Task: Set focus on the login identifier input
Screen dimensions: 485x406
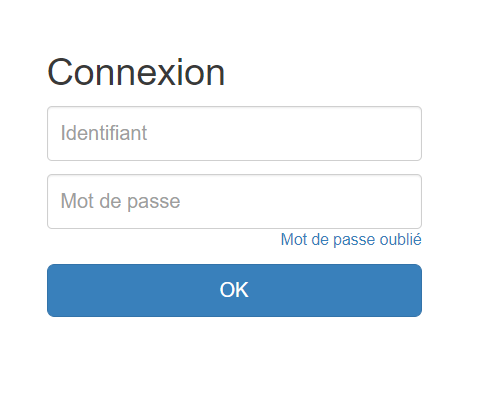Action: coord(234,133)
